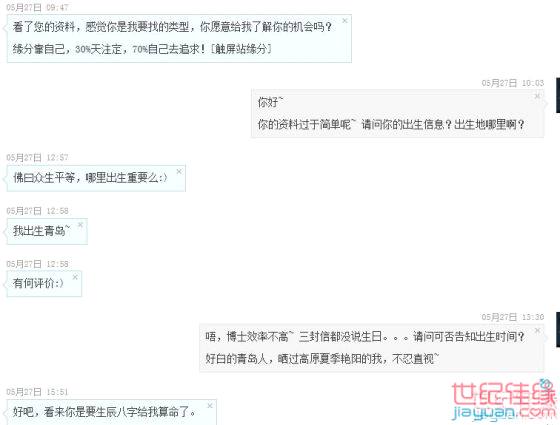This screenshot has height=425, width=560.
Task: Select the 05月27日 09:47 timestamp
Action: [x=37, y=7]
